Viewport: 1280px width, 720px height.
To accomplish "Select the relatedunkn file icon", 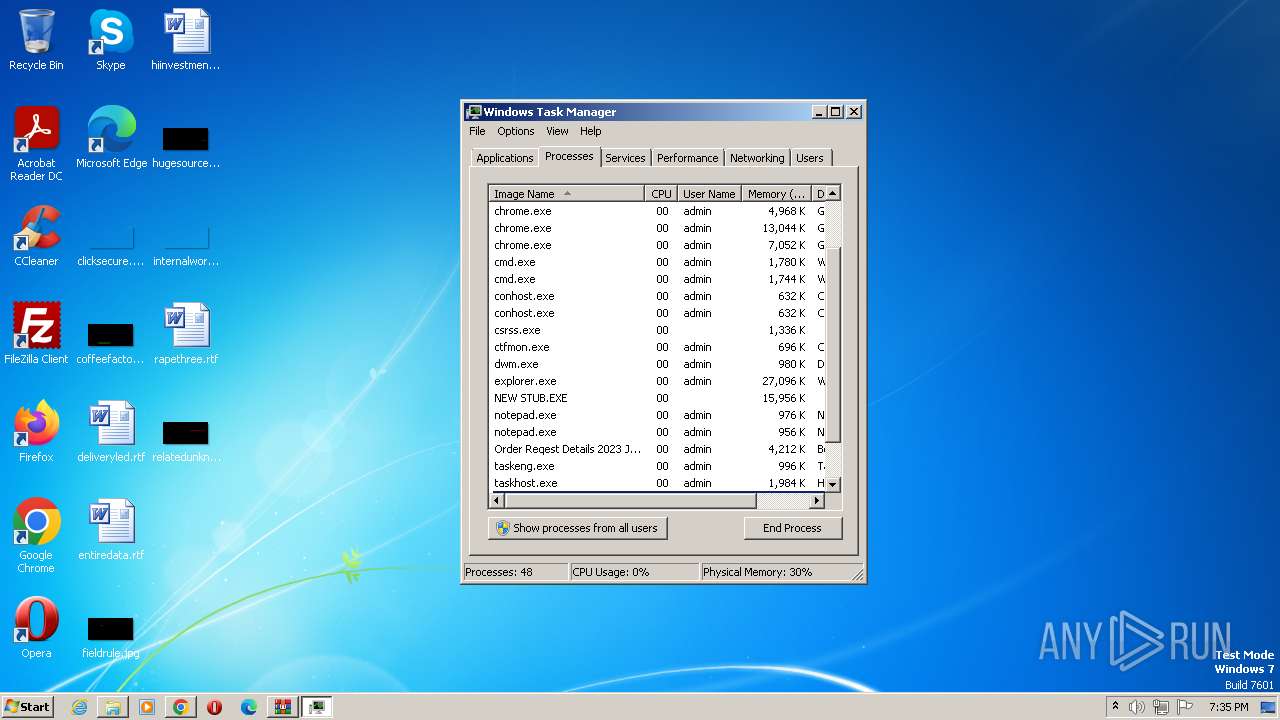I will click(x=186, y=440).
